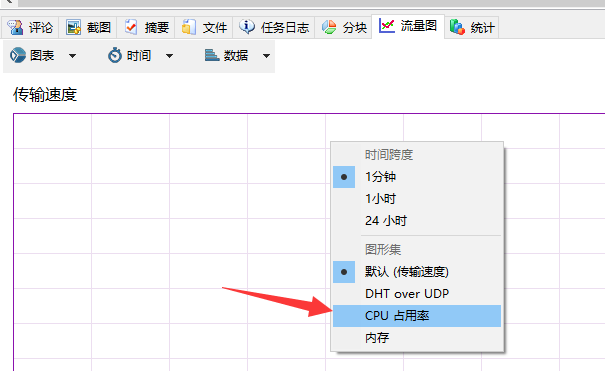The width and height of the screenshot is (605, 371).
Task: Expand the 图表 dropdown arrow
Action: [x=72, y=56]
